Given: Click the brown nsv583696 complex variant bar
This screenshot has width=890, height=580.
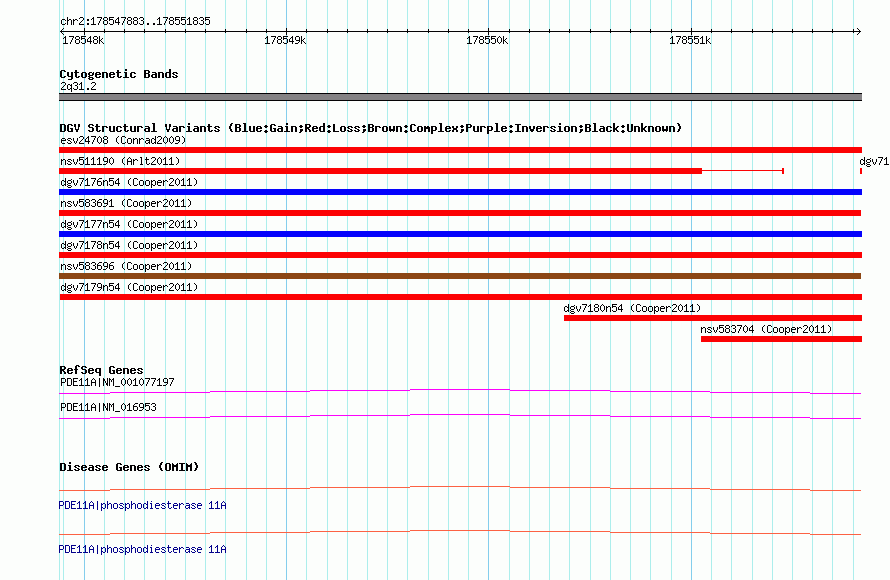Looking at the screenshot, I should (x=460, y=276).
